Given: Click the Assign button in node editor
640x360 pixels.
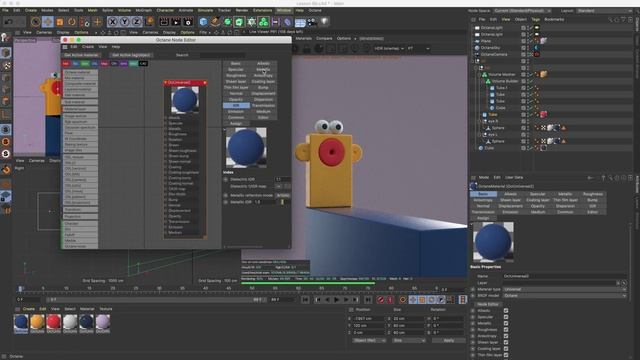Looking at the screenshot, I should [236, 123].
